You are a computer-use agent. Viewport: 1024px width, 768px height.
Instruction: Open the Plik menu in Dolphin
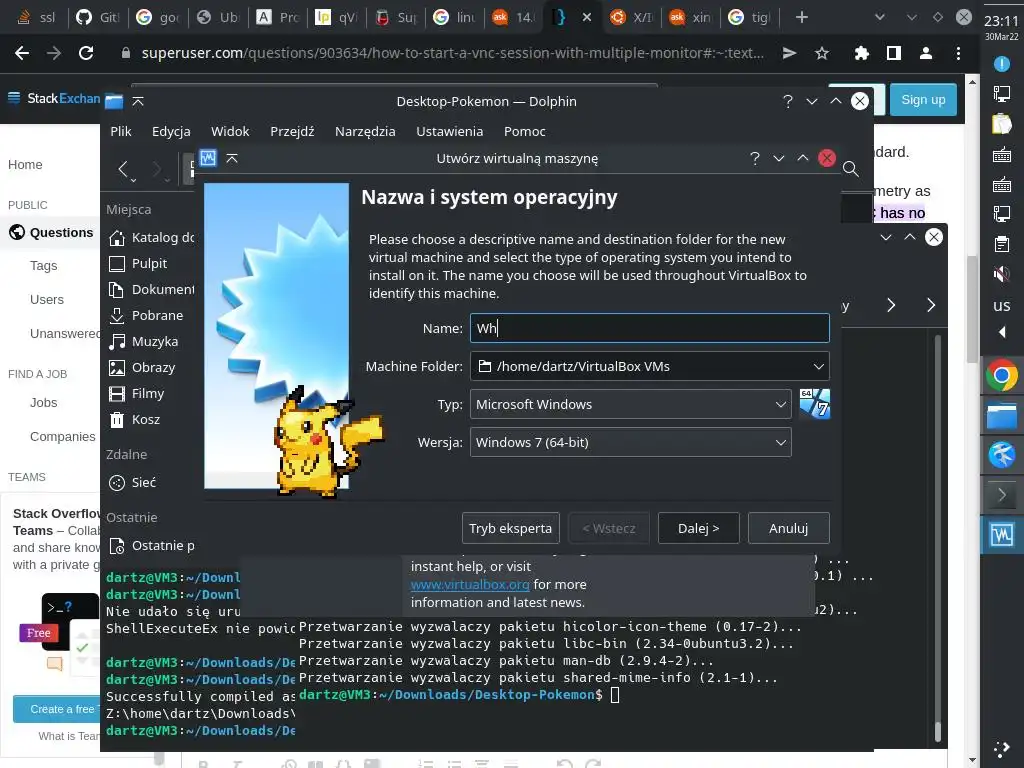click(121, 131)
